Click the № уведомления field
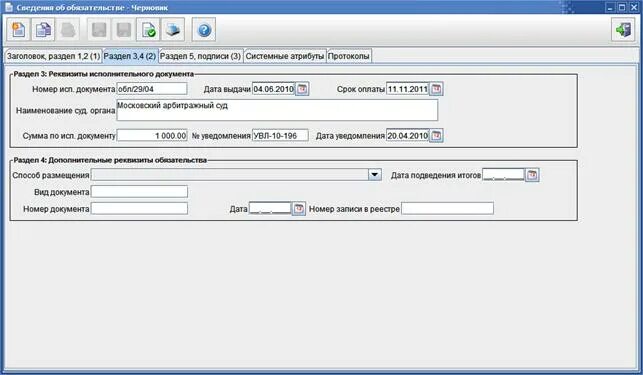The width and height of the screenshot is (643, 375). [280, 135]
